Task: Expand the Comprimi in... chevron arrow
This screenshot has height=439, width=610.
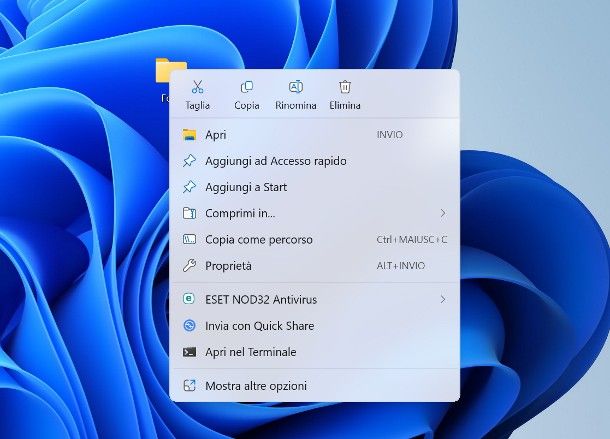Action: (443, 213)
